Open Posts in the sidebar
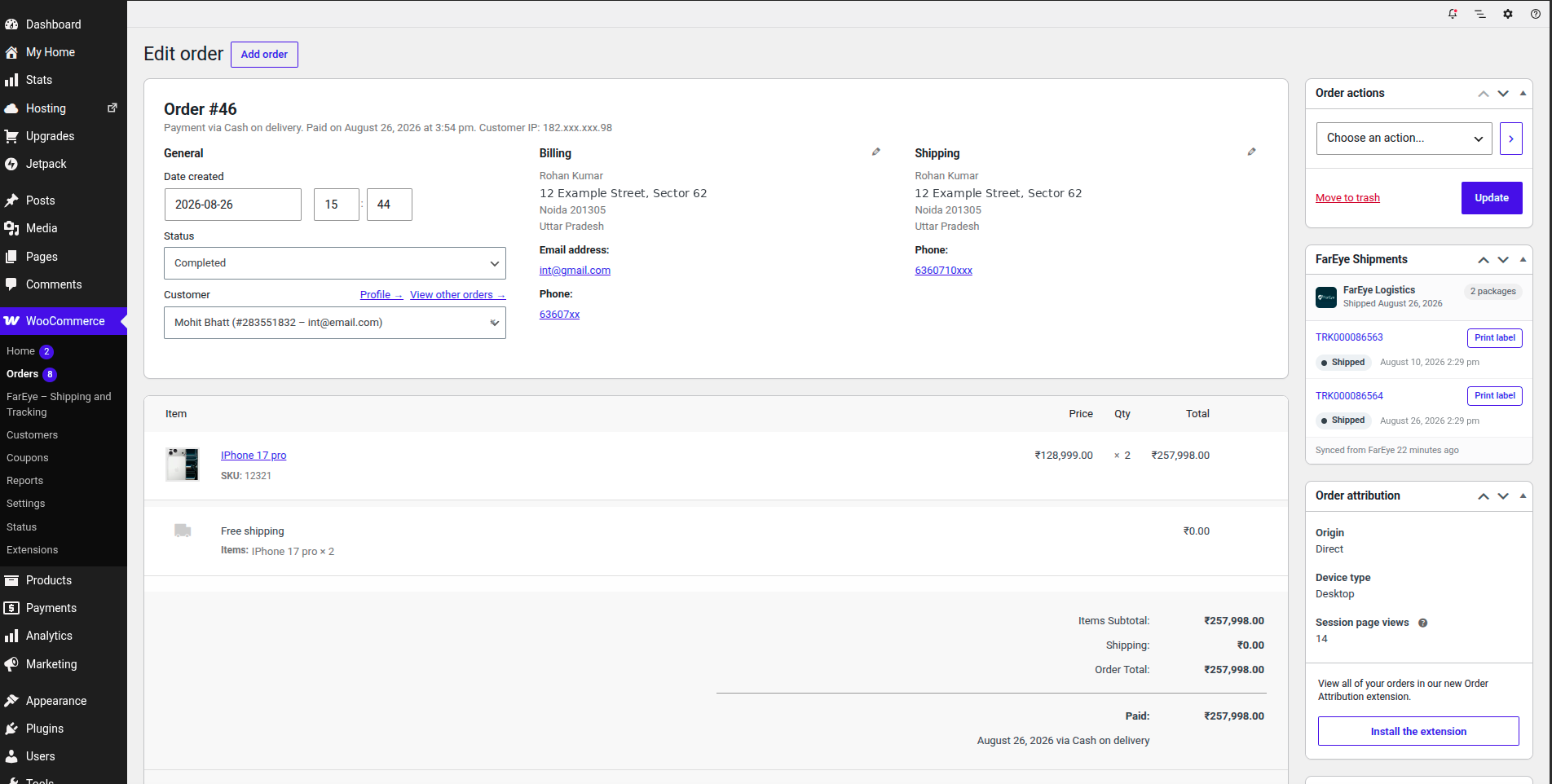Screen dimensions: 1552x784 click(64, 200)
